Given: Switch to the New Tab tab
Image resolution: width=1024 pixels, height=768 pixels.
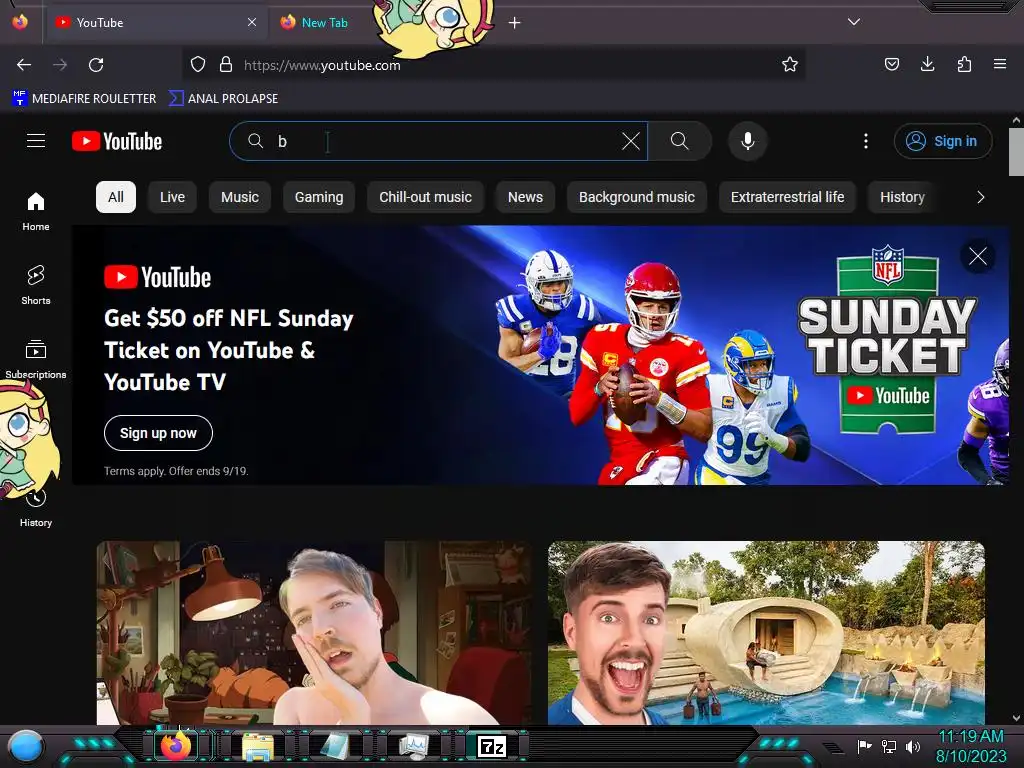Looking at the screenshot, I should coord(324,22).
